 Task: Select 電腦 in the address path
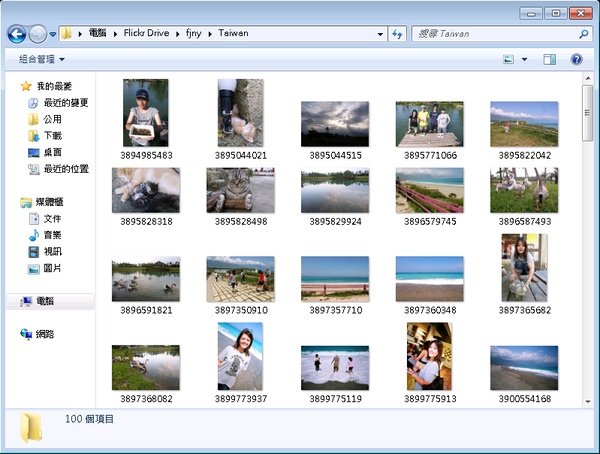(x=98, y=33)
